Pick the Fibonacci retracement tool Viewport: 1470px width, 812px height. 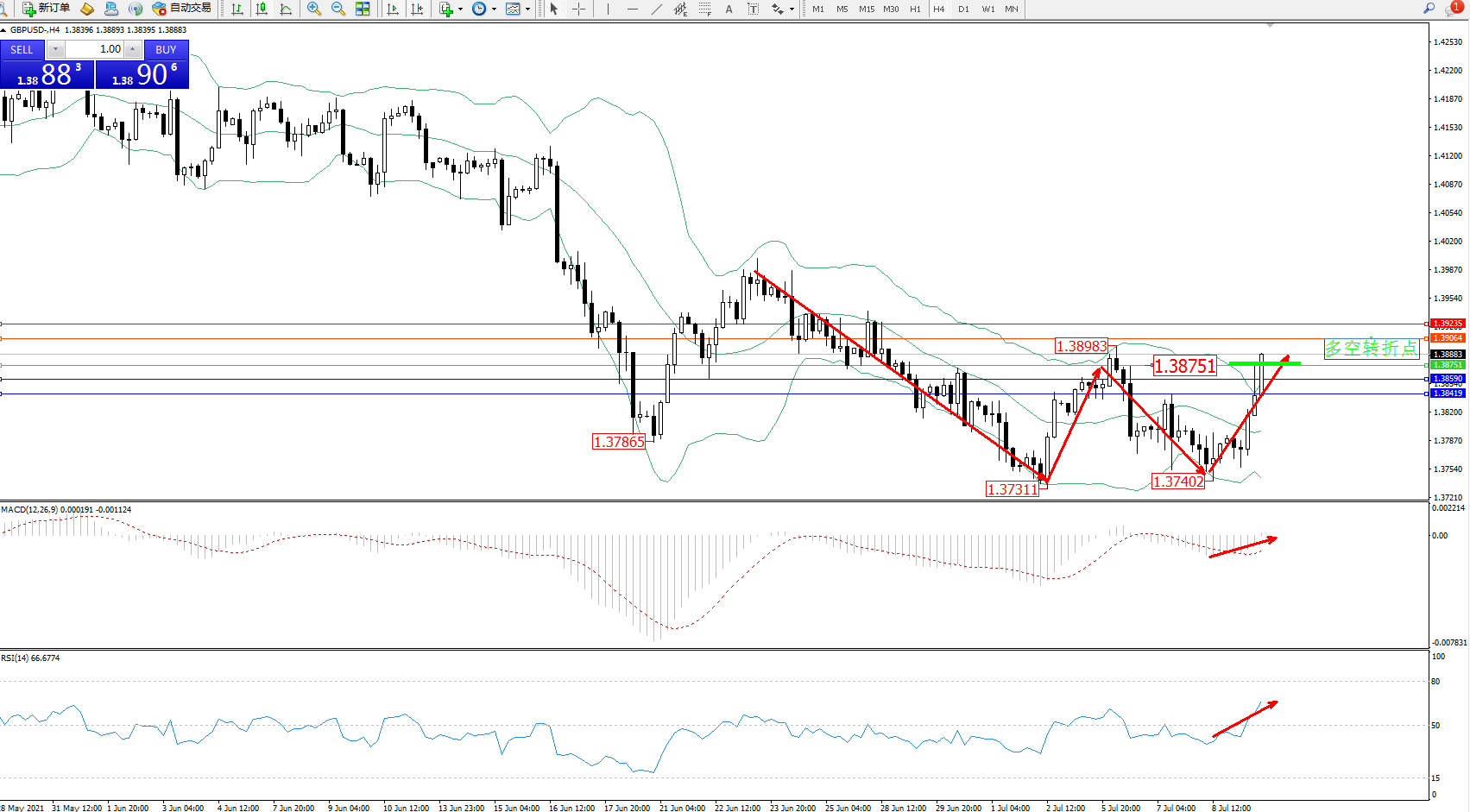(x=705, y=9)
